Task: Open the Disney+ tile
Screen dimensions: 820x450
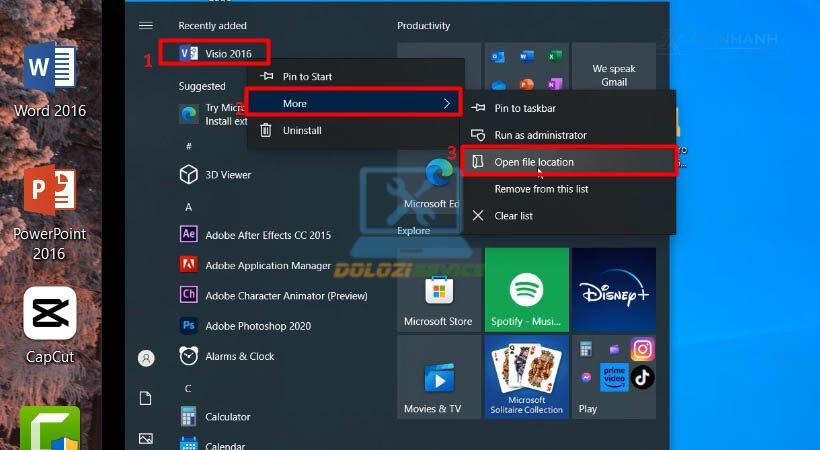Action: pos(613,290)
